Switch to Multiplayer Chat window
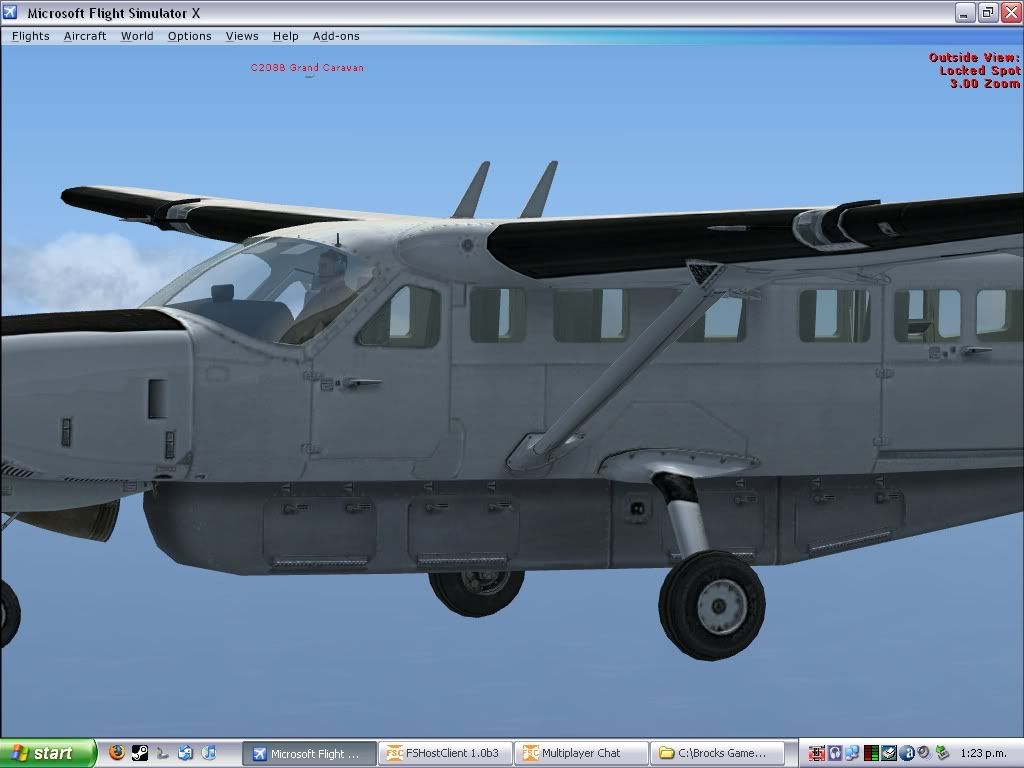 click(582, 753)
